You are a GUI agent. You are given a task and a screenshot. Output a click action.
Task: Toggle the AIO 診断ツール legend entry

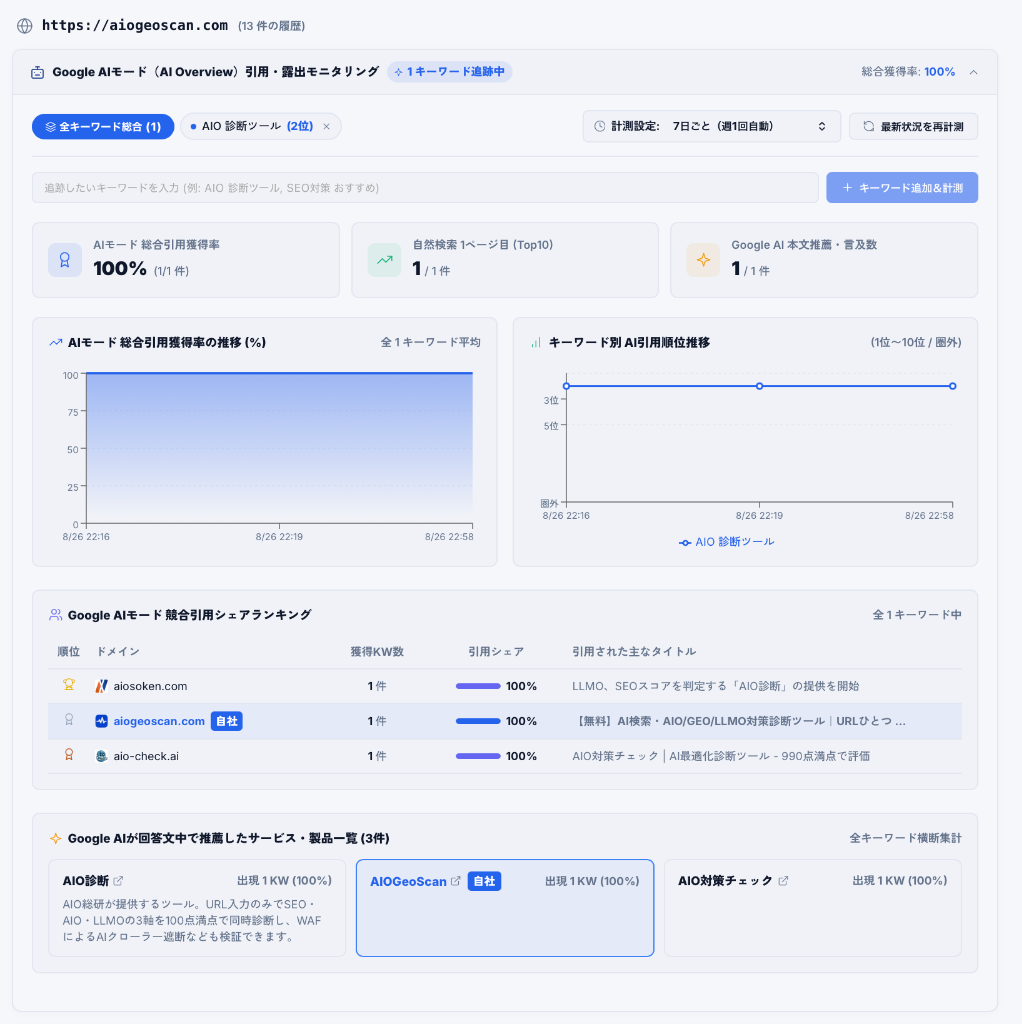726,542
